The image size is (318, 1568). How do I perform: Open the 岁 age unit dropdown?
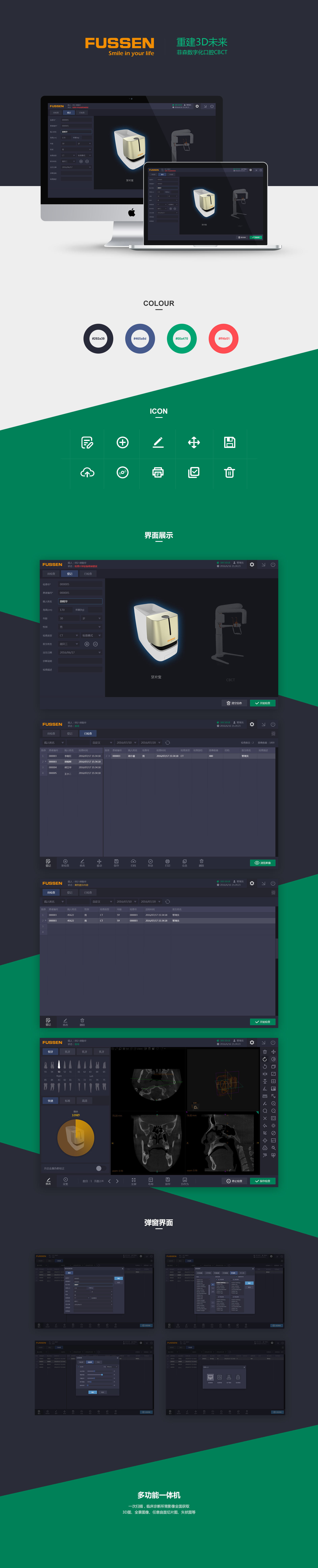click(92, 618)
